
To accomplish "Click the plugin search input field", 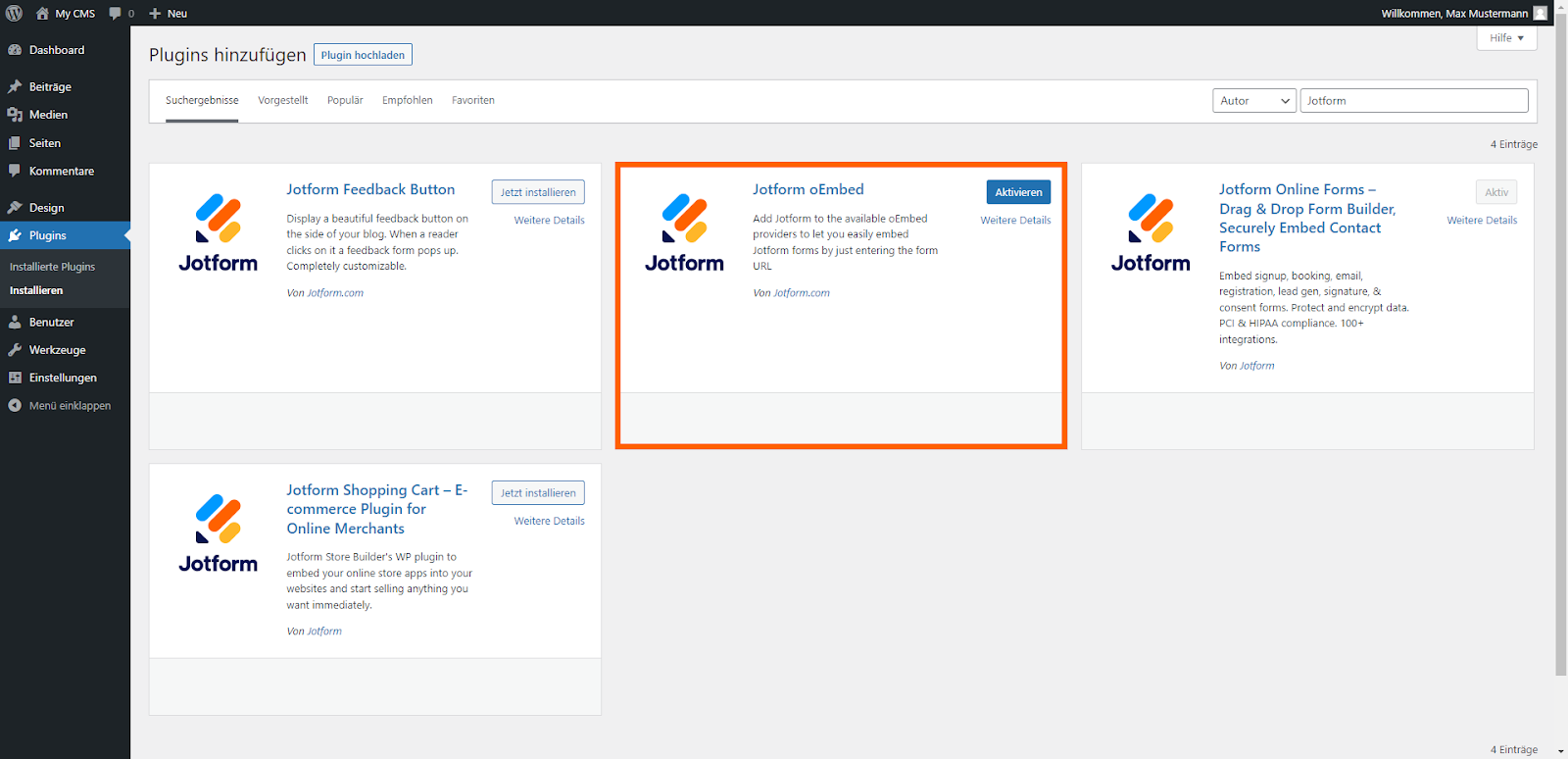I will point(1413,101).
